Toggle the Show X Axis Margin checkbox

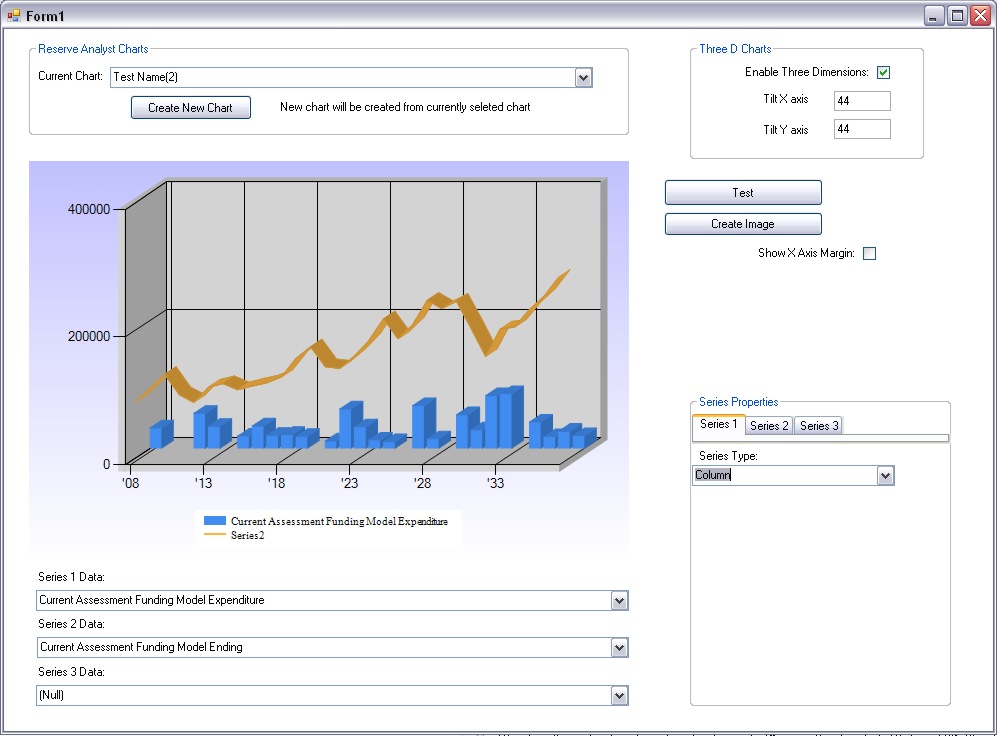pyautogui.click(x=869, y=254)
